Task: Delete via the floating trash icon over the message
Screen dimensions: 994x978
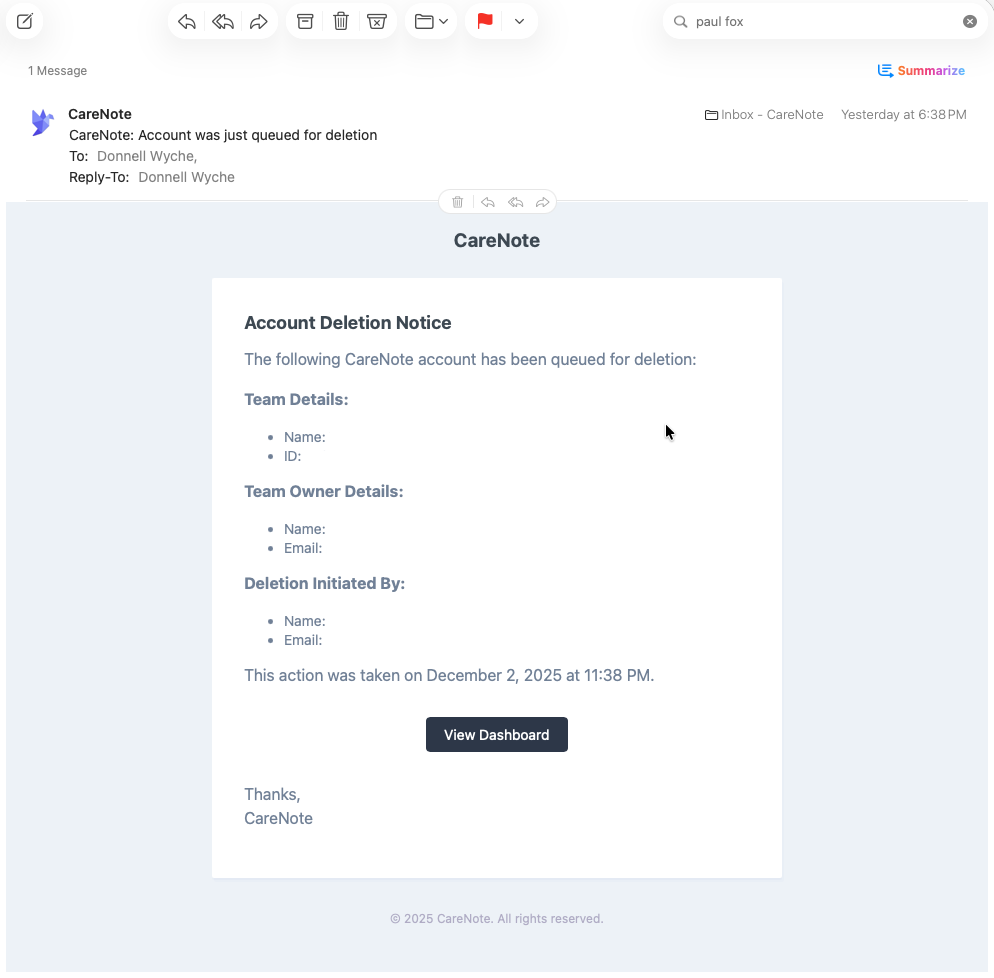Action: pos(457,201)
